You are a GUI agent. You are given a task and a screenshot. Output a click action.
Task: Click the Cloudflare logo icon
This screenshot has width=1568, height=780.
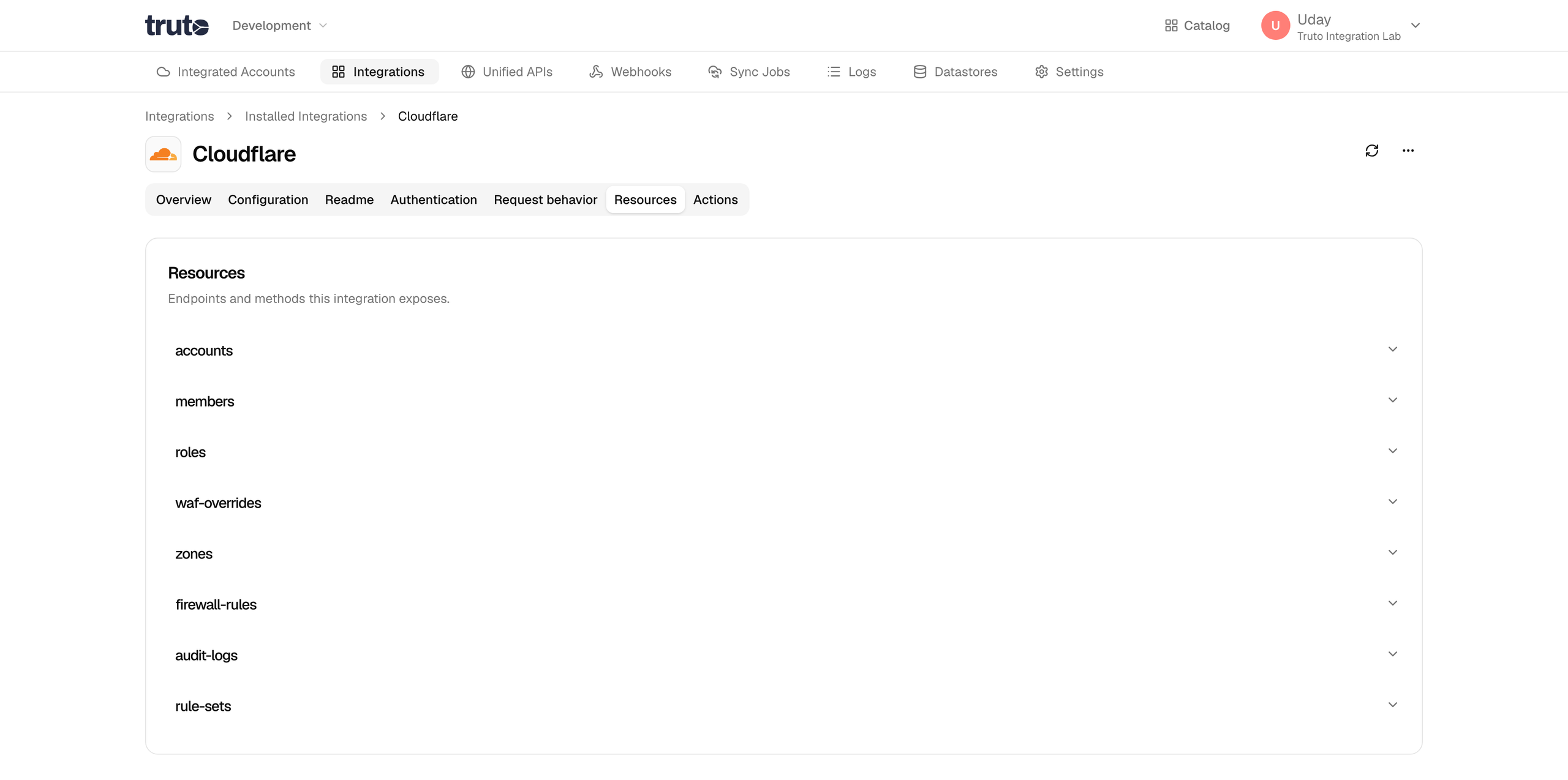(x=163, y=154)
